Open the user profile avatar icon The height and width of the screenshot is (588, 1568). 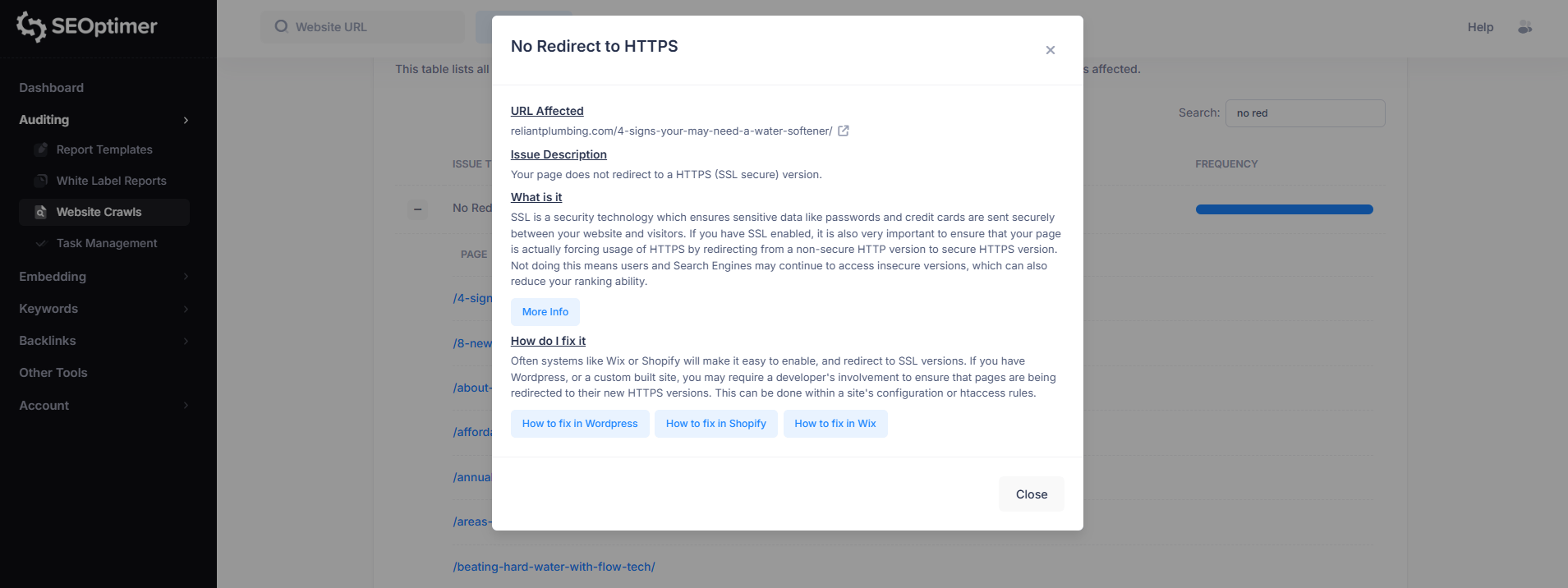(1525, 27)
